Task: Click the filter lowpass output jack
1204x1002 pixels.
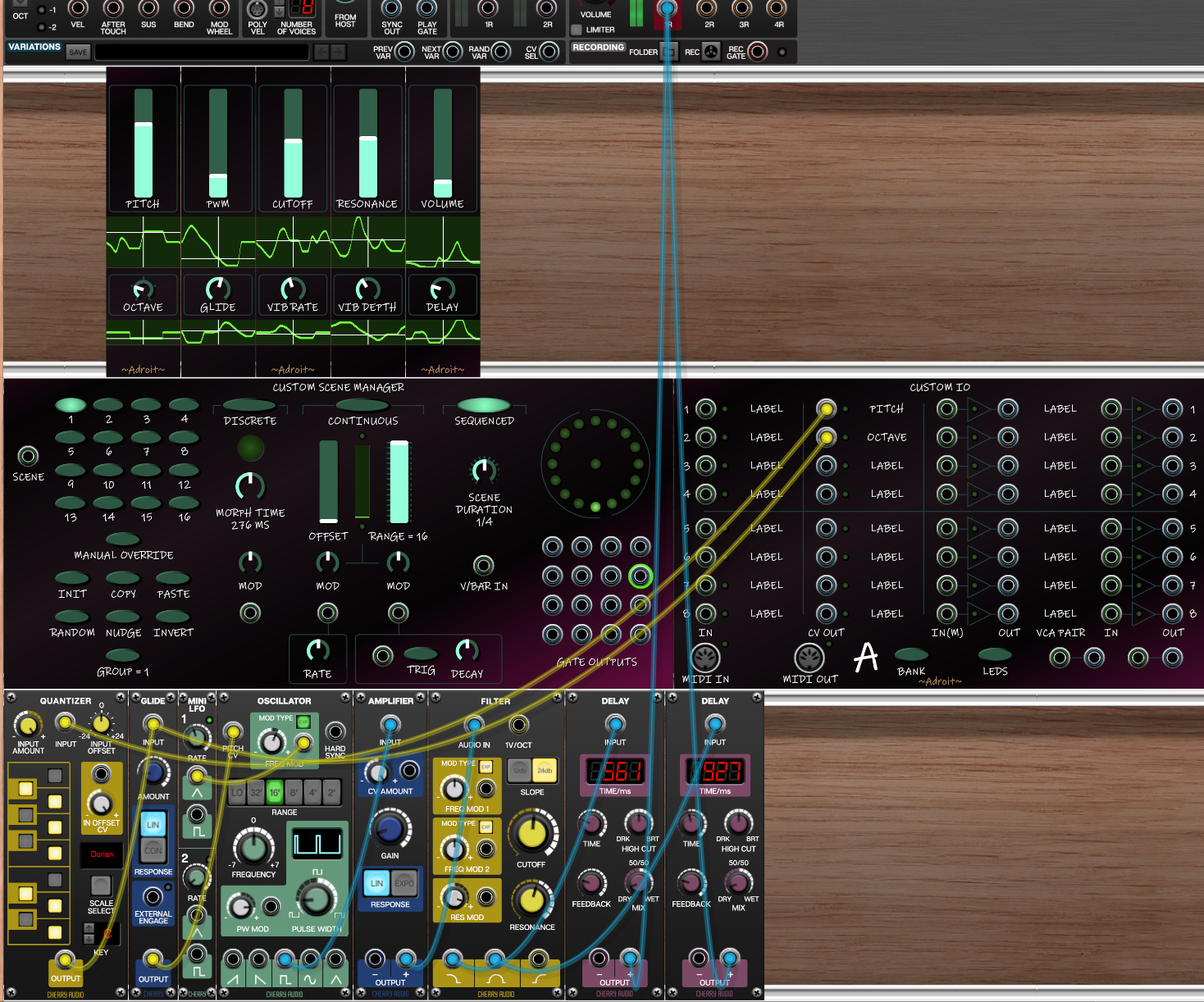Action: click(x=452, y=959)
